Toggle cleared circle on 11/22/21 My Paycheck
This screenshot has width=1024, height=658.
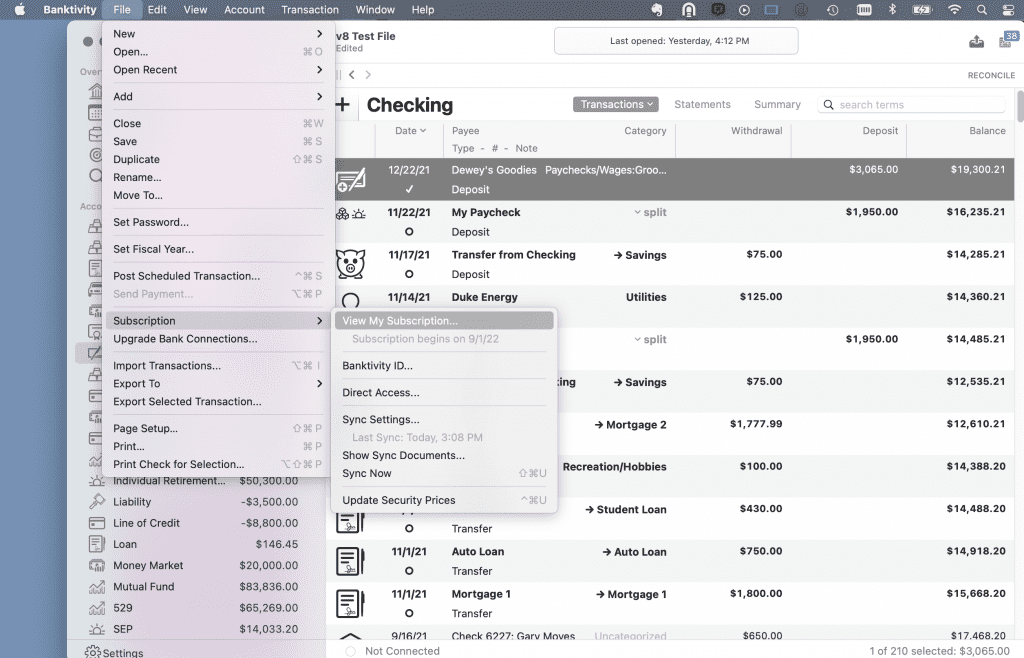pos(409,232)
